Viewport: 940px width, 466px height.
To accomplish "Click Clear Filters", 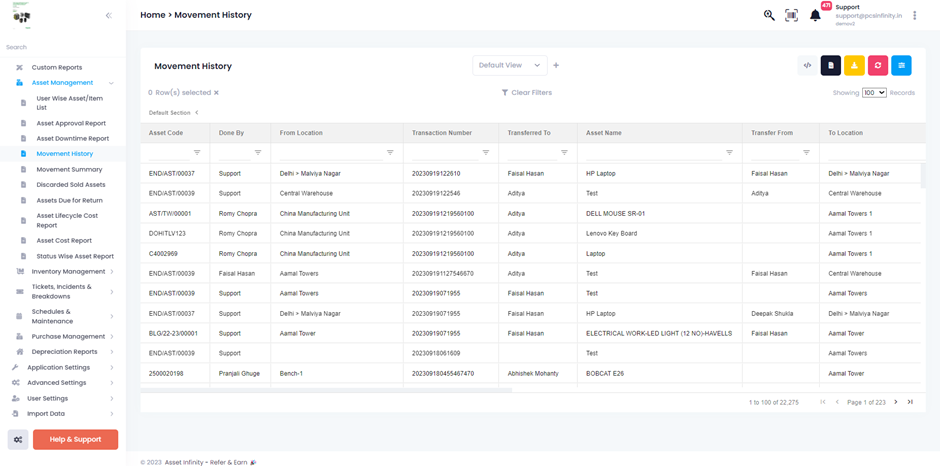I will (527, 93).
